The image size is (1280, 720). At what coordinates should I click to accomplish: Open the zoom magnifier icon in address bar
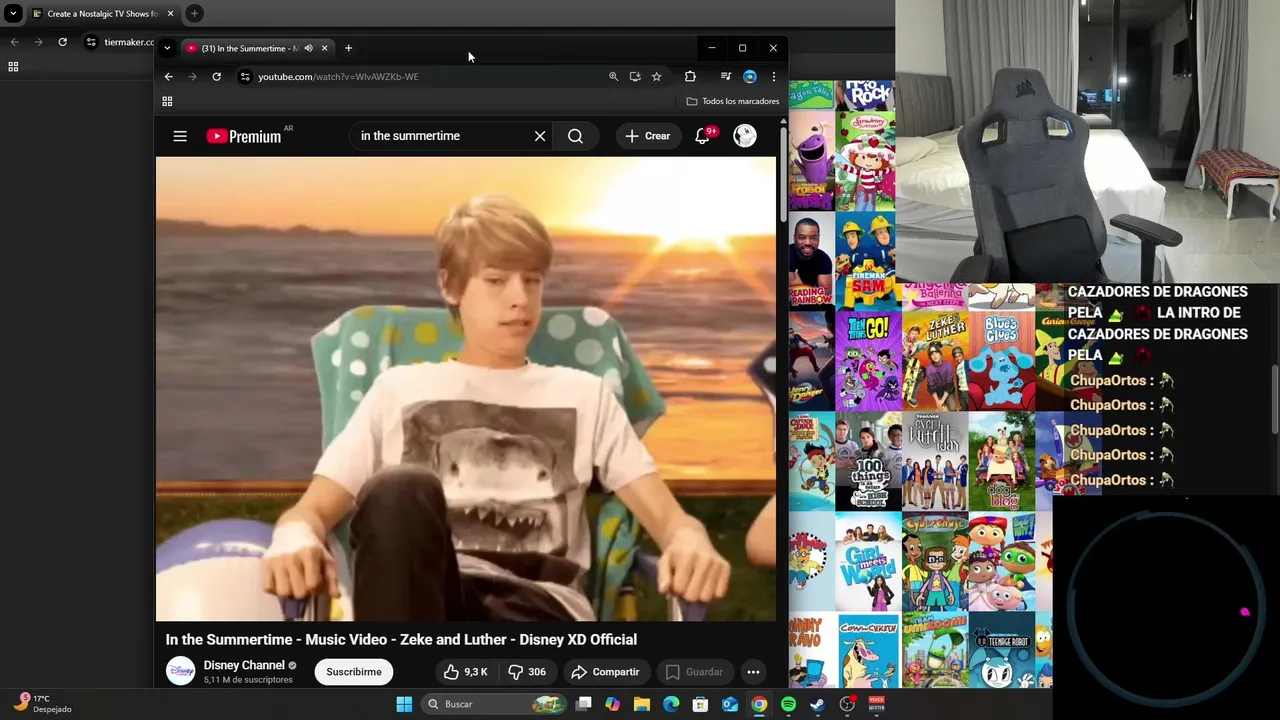click(614, 76)
